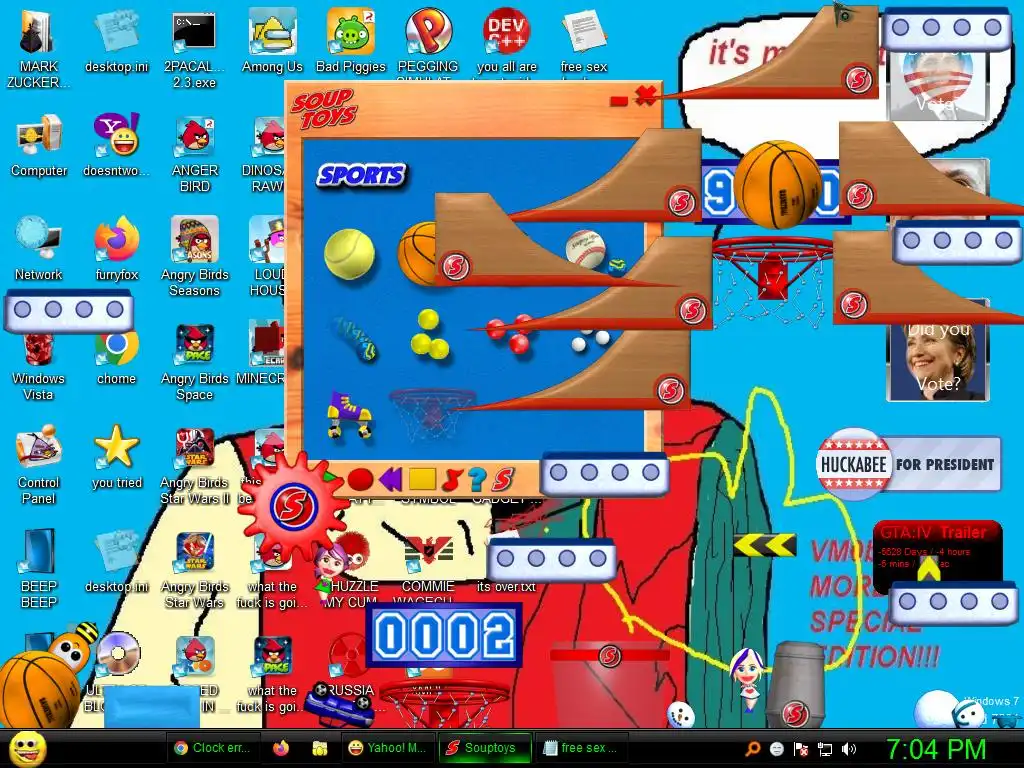
Task: Open the Network desktop icon
Action: [39, 250]
